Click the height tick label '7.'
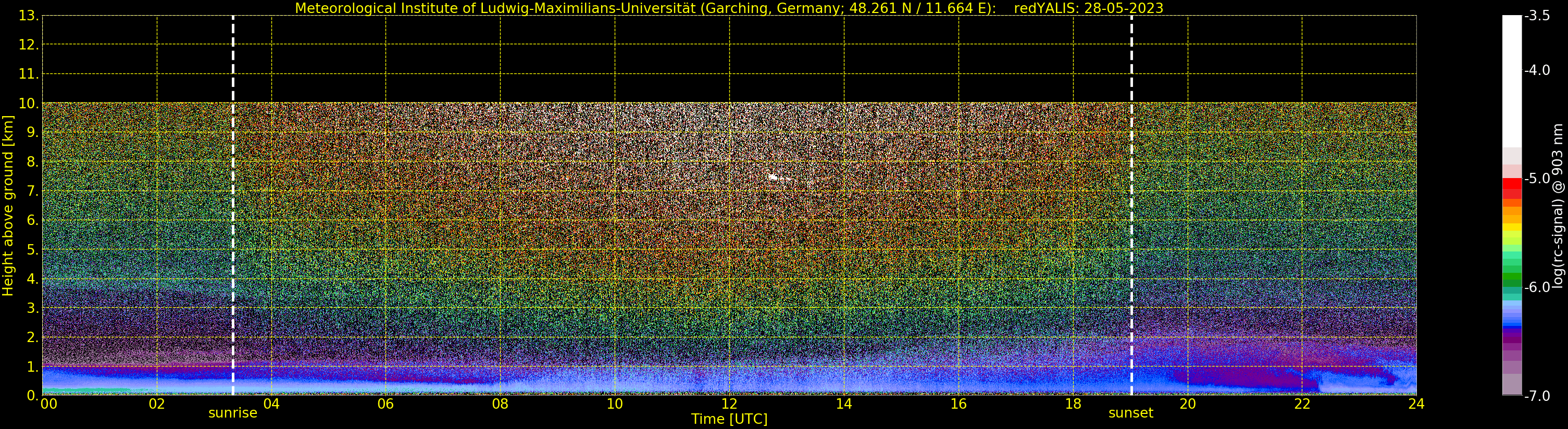 33,191
